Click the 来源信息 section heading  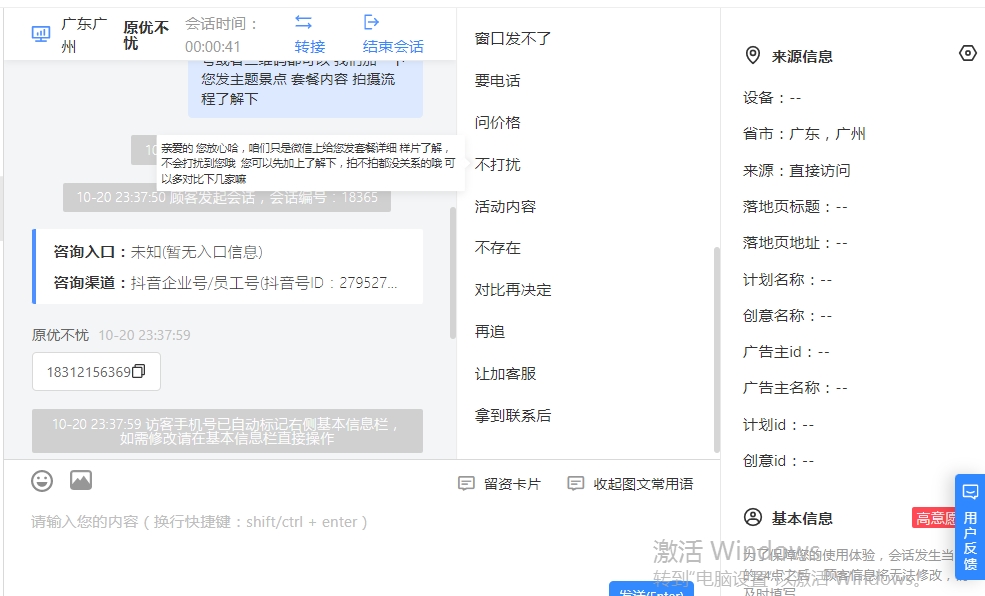(x=802, y=57)
